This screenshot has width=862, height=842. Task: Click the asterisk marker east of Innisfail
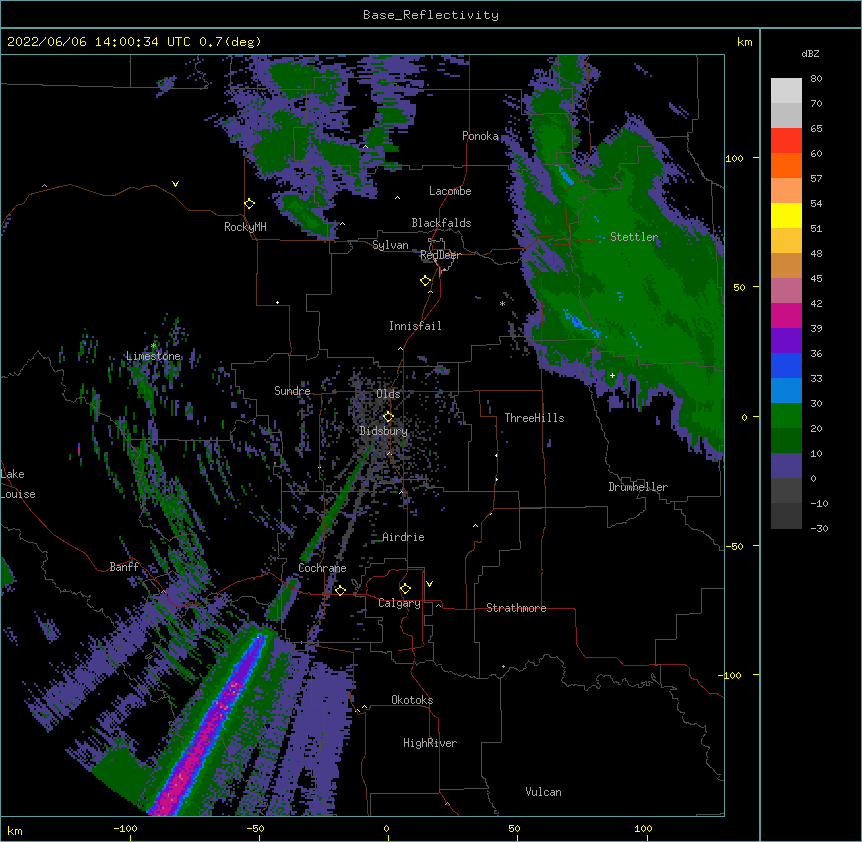(502, 304)
